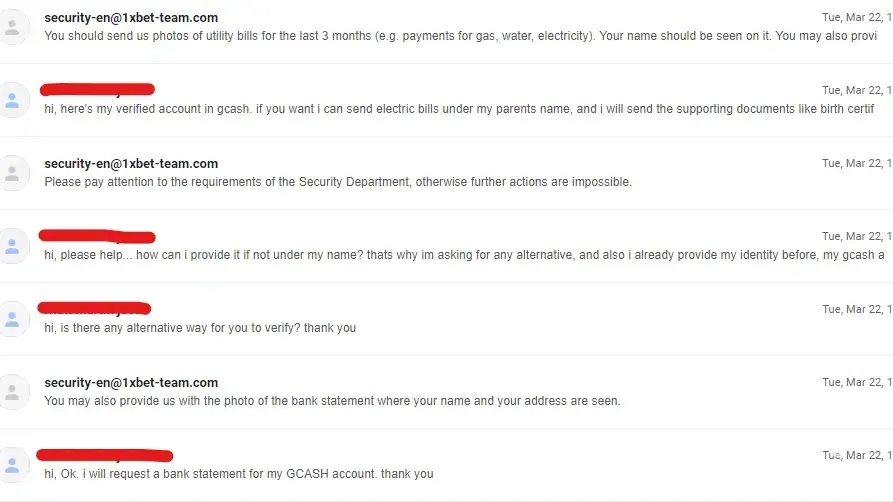The height and width of the screenshot is (502, 893).
Task: Click the security-en sender address above the utility bills text
Action: (x=131, y=18)
